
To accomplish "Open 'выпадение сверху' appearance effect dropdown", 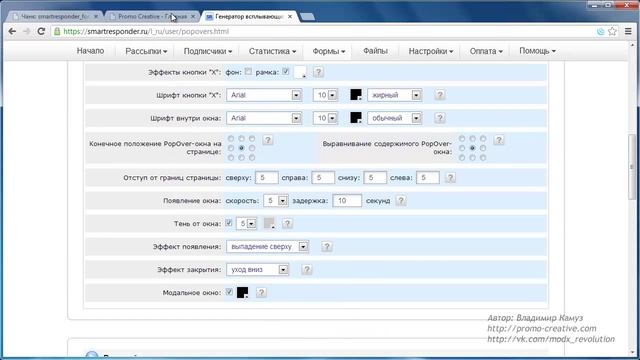I will pyautogui.click(x=267, y=247).
